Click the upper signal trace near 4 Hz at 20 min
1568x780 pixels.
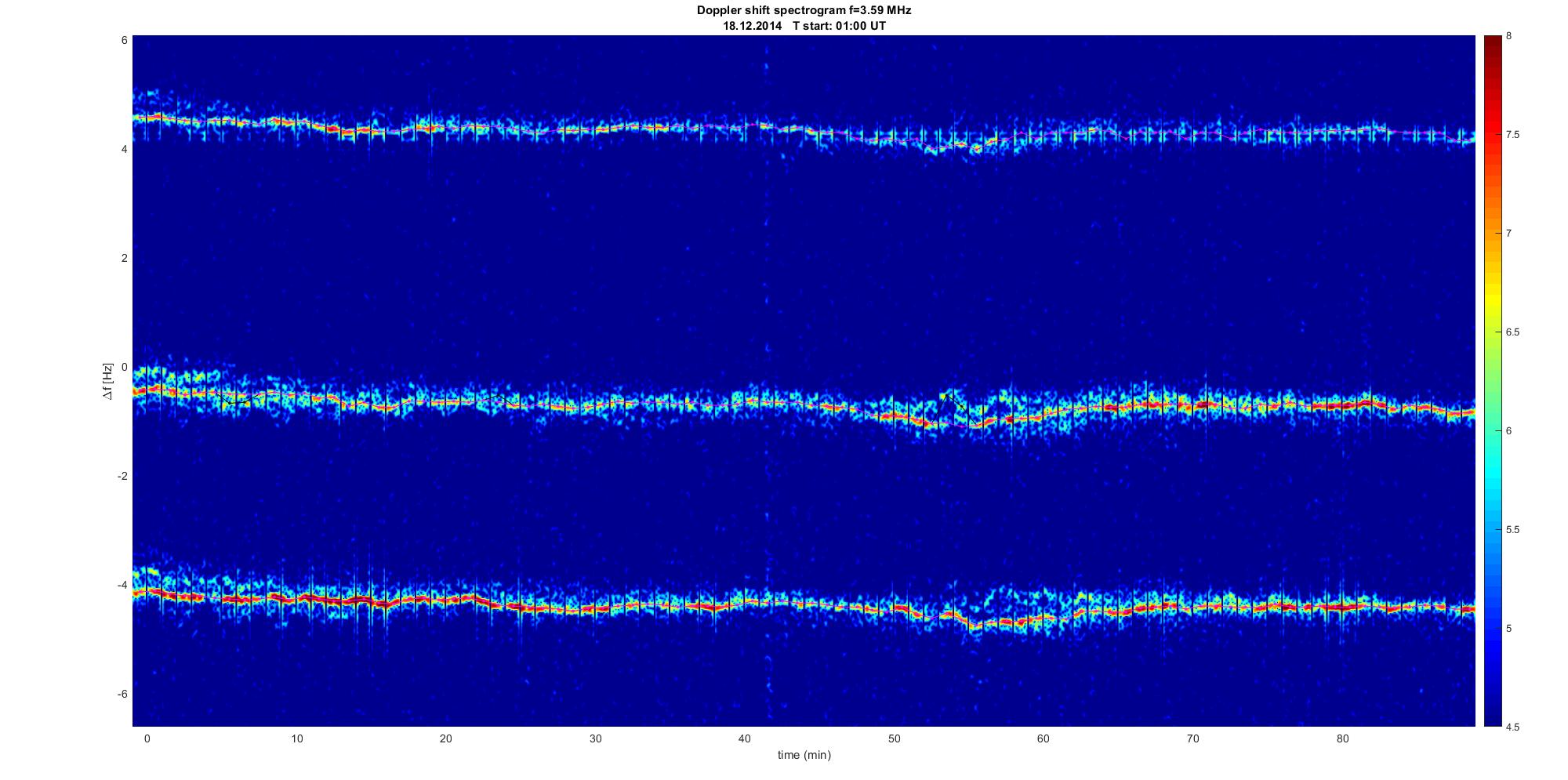pyautogui.click(x=446, y=128)
